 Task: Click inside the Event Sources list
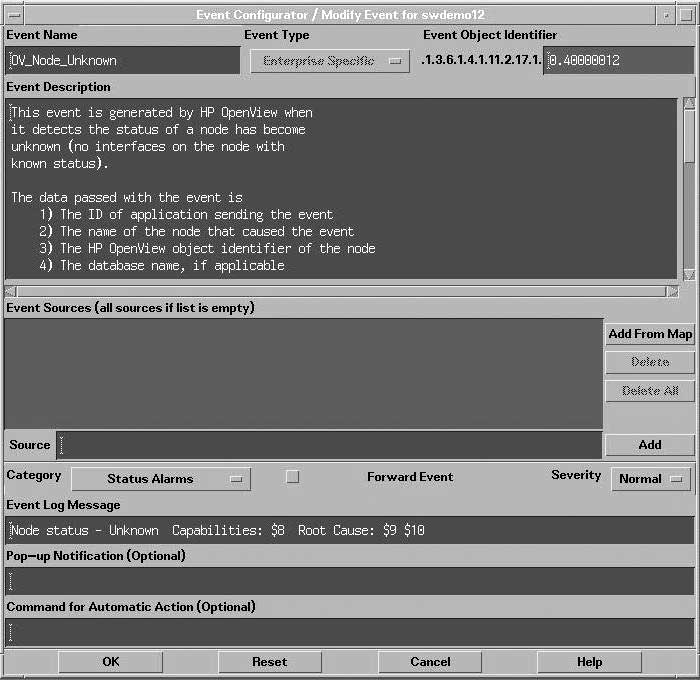(304, 373)
